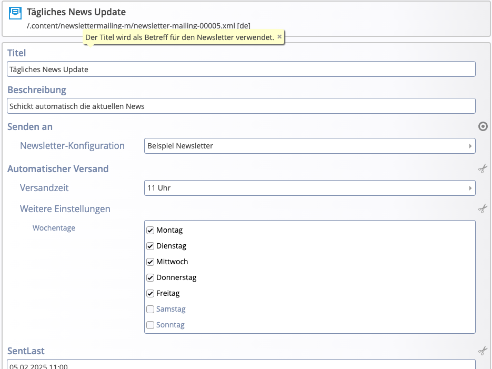Screen dimensions: 492x369
Task: Click into the Beschreibung text field
Action: 241,106
